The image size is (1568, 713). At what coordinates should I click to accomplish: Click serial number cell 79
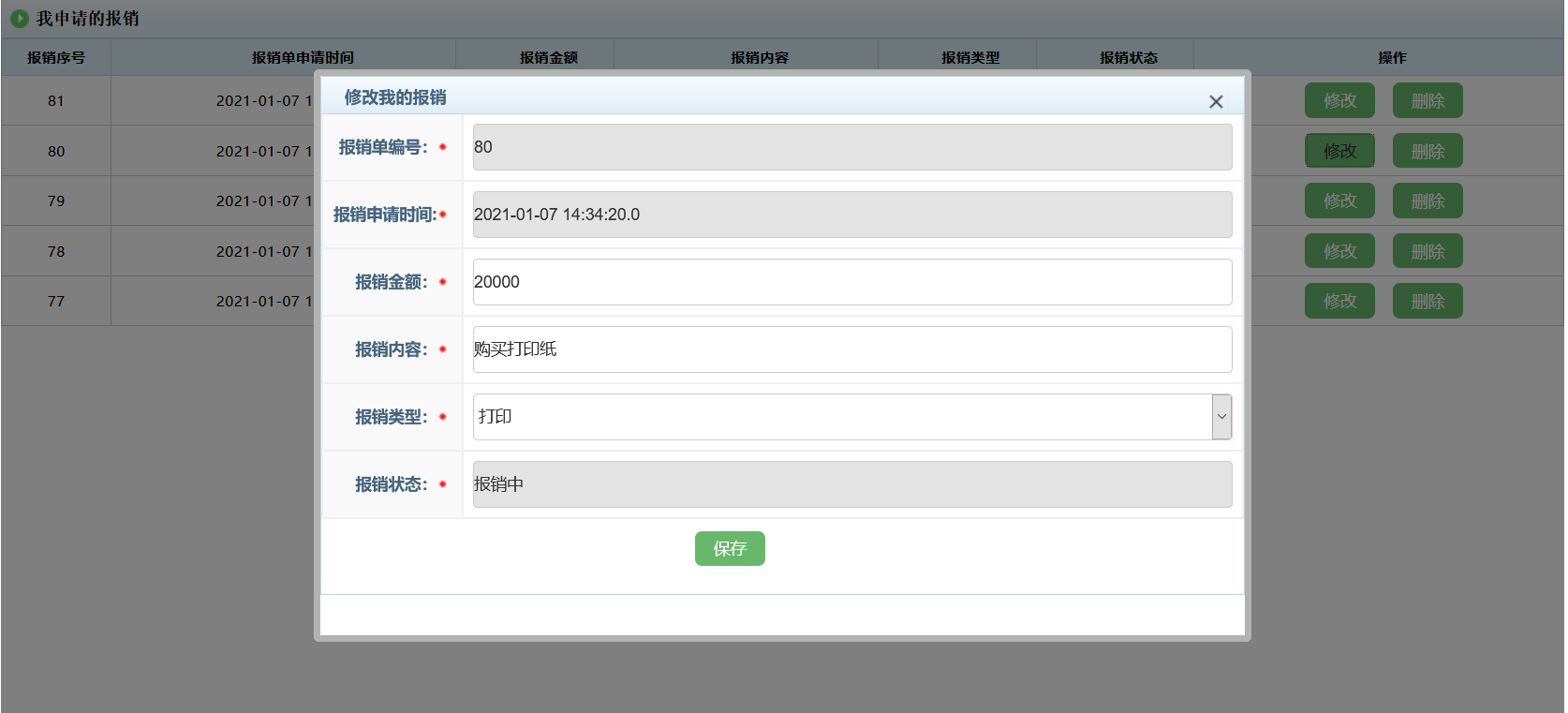56,201
